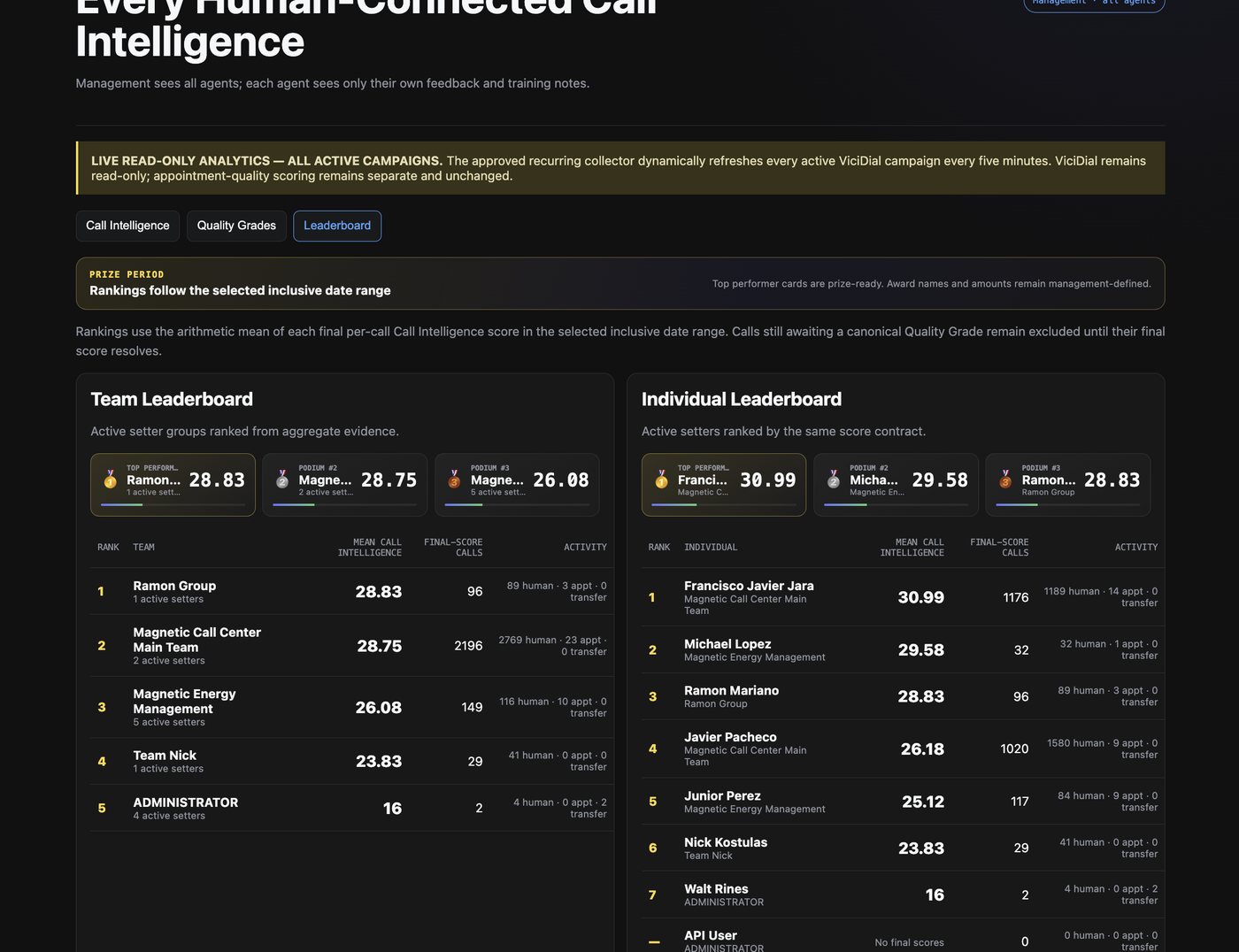Click the 'No final scores' text for API User
Screen dimensions: 1239x952
pyautogui.click(x=909, y=942)
